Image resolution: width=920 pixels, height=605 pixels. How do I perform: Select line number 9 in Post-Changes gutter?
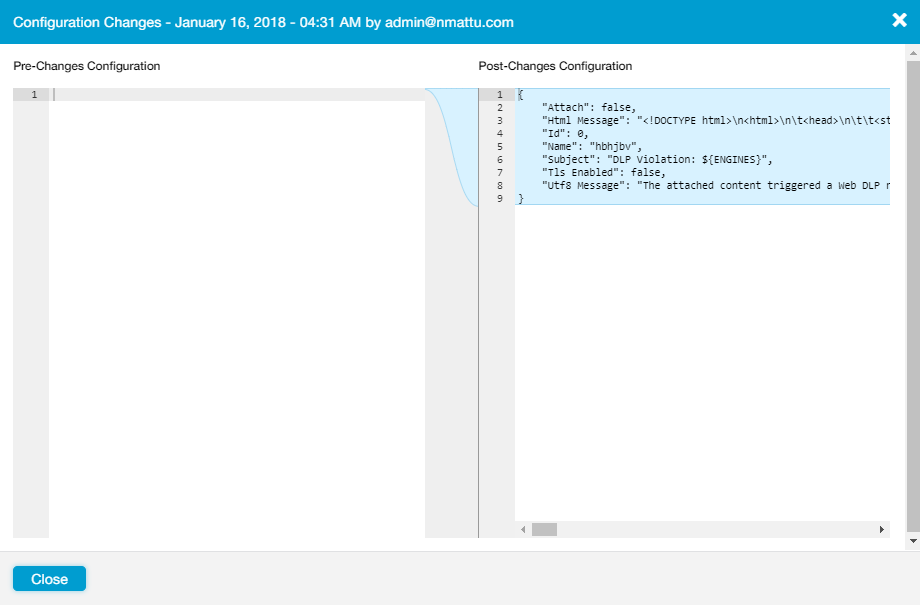[x=499, y=199]
